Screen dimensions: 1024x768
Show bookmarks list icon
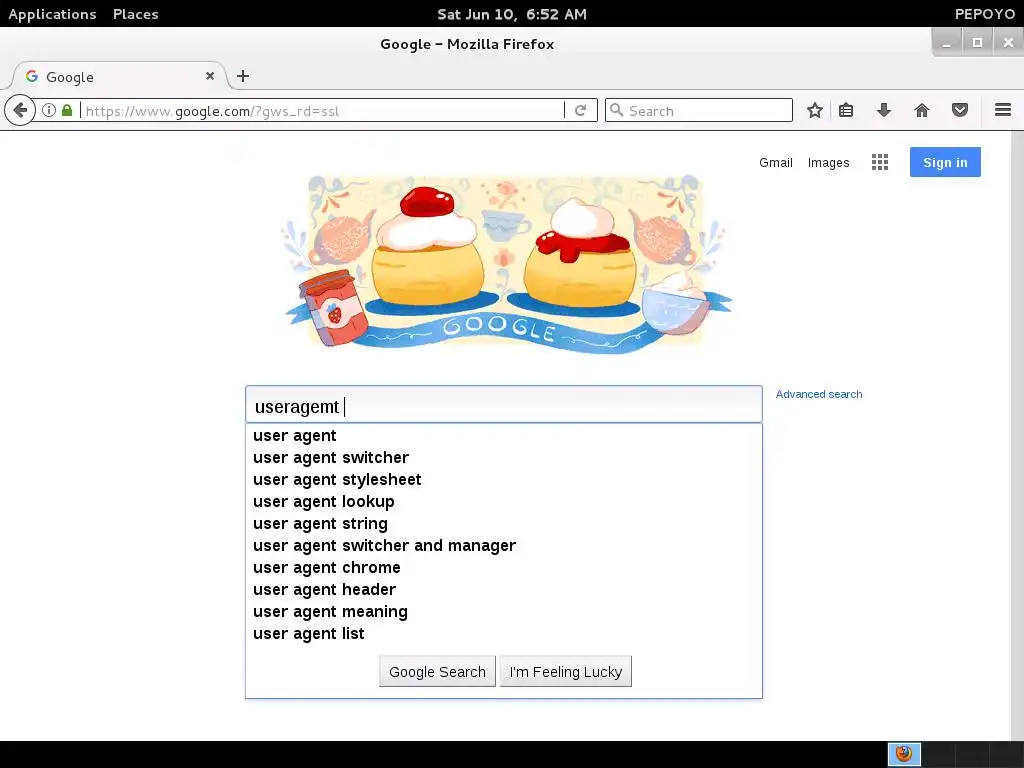[x=846, y=110]
